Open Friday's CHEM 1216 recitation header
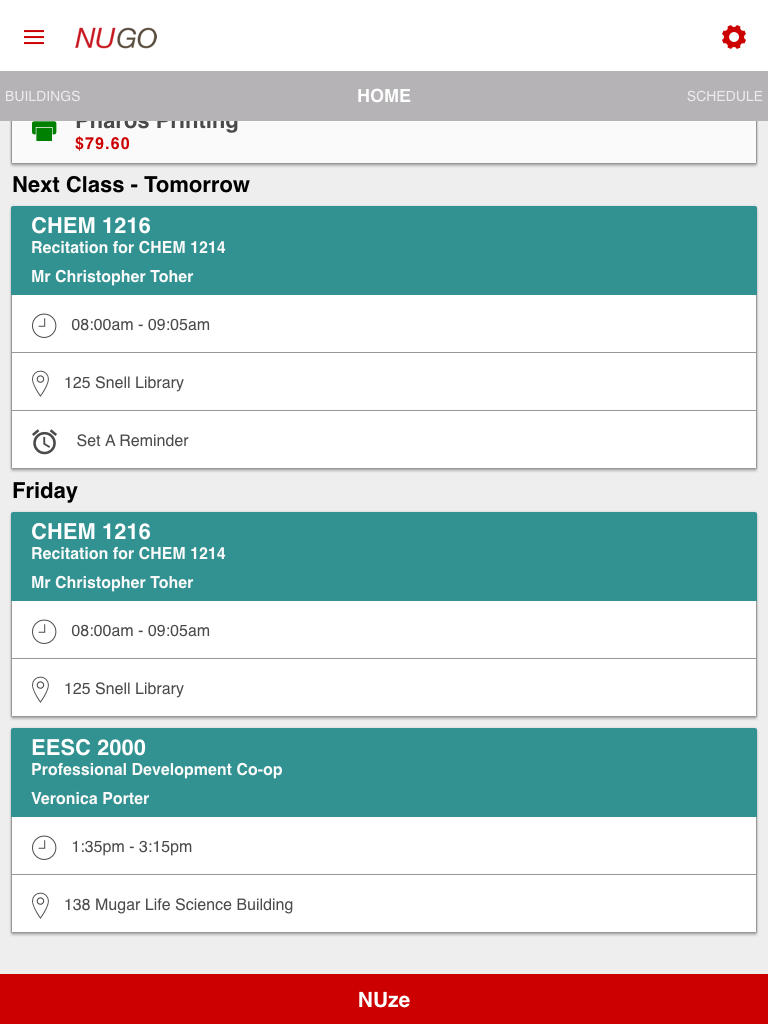The image size is (768, 1024). [384, 556]
